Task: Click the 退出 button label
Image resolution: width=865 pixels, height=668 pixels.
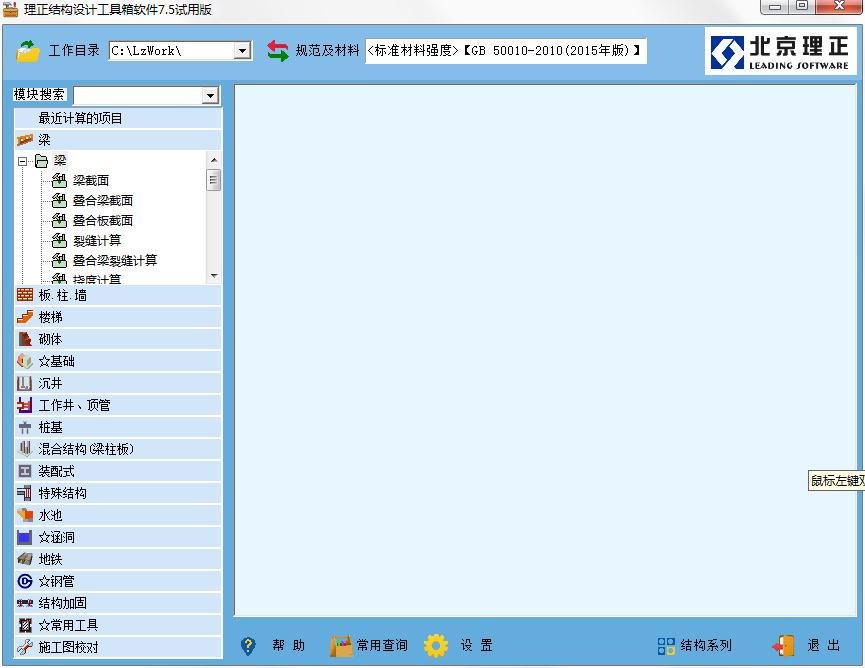Action: coord(824,645)
